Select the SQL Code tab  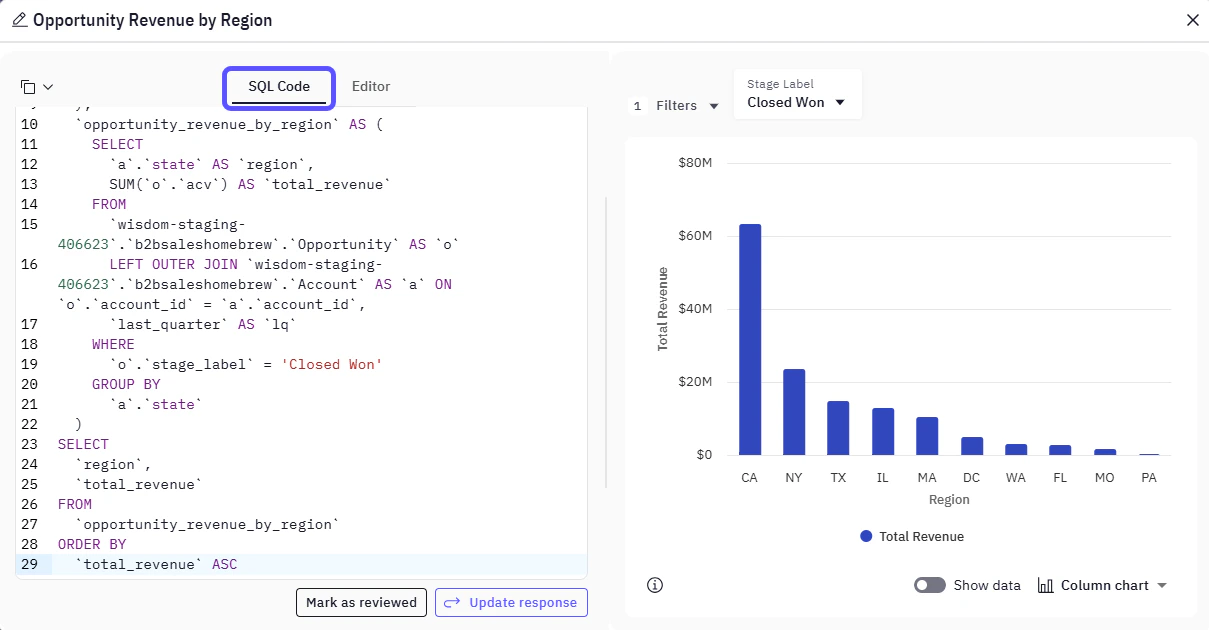coord(278,86)
